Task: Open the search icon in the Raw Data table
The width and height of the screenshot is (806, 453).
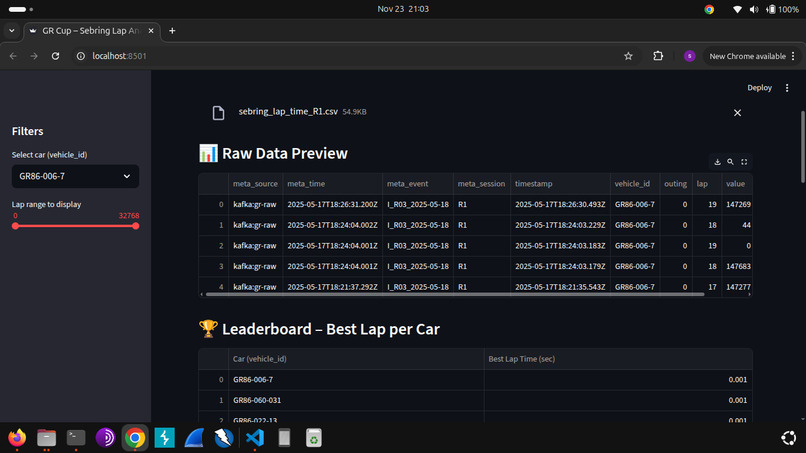Action: pos(730,162)
